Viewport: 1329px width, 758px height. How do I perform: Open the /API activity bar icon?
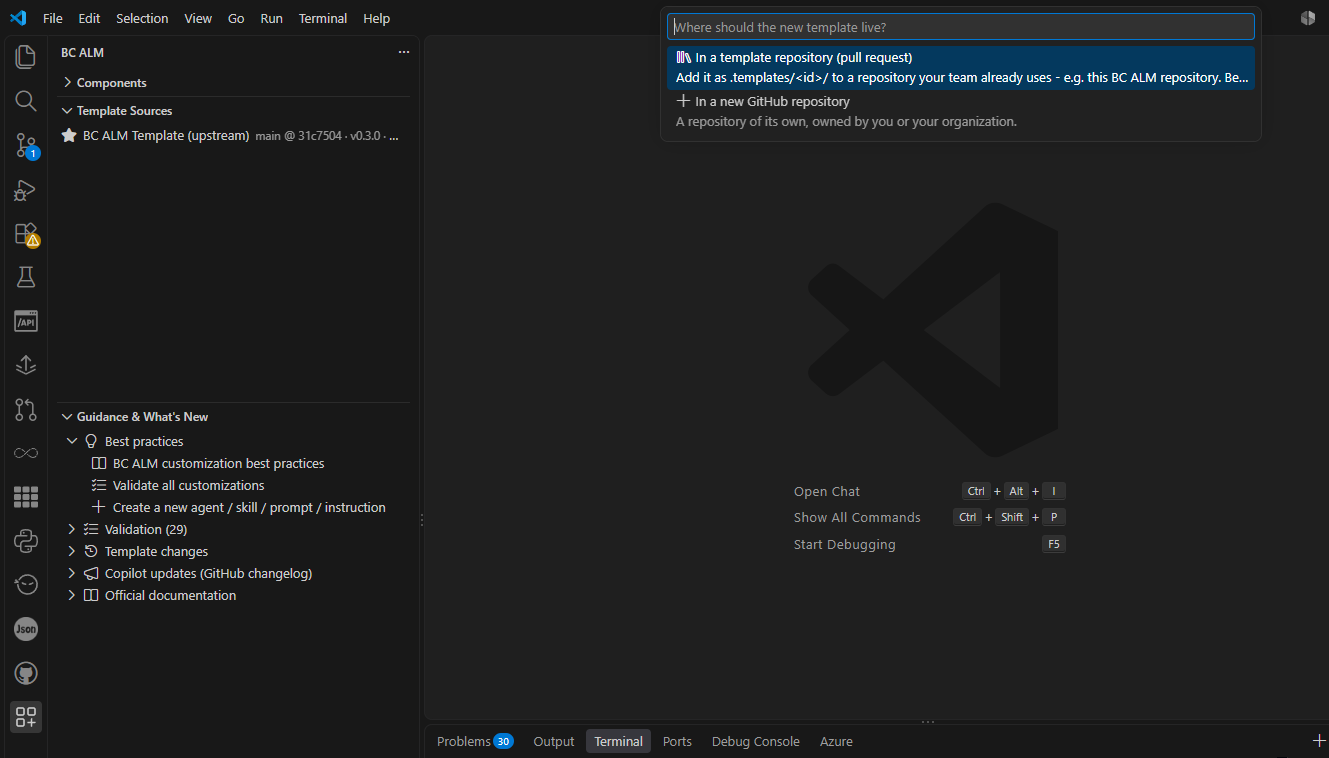[26, 321]
